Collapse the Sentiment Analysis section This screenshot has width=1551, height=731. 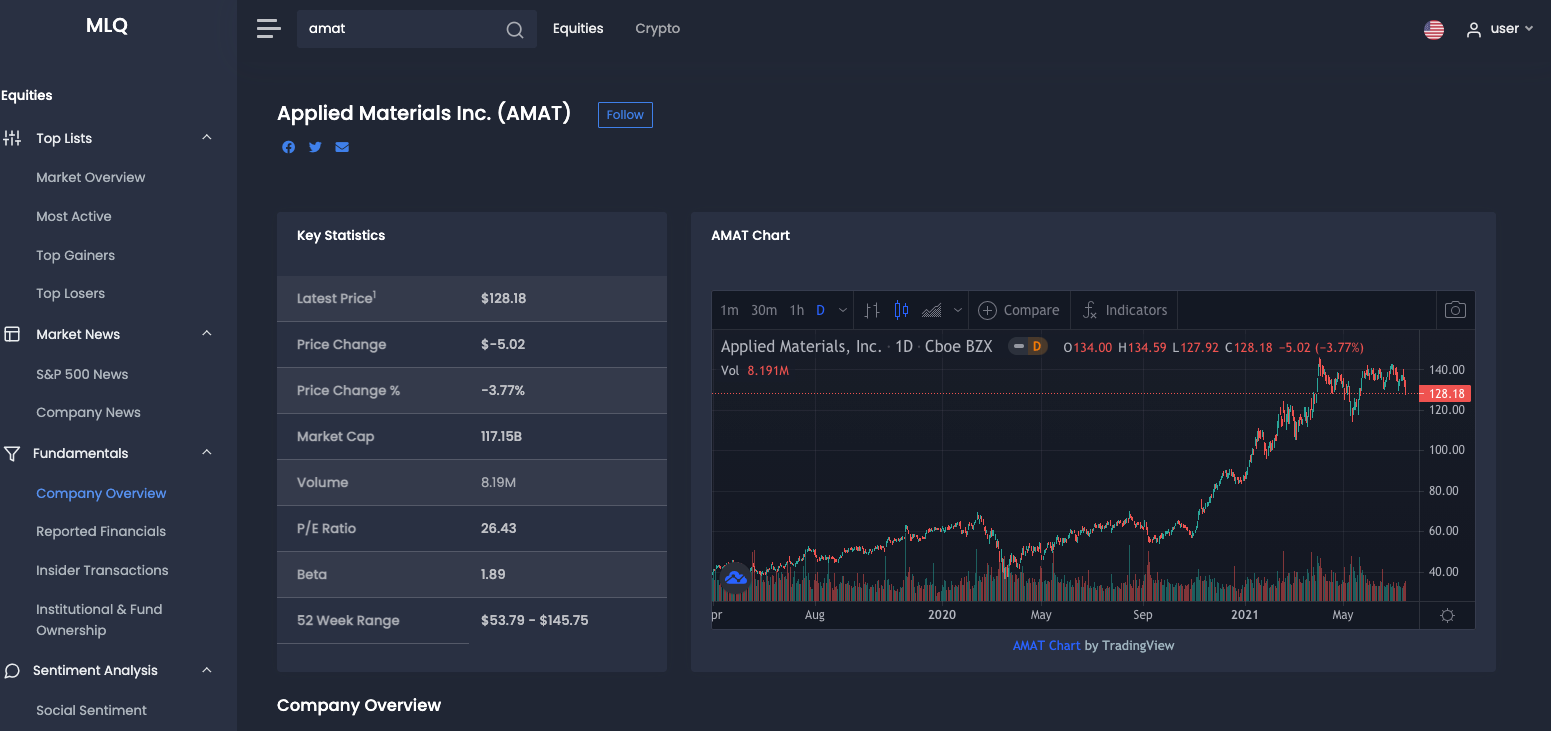point(207,670)
